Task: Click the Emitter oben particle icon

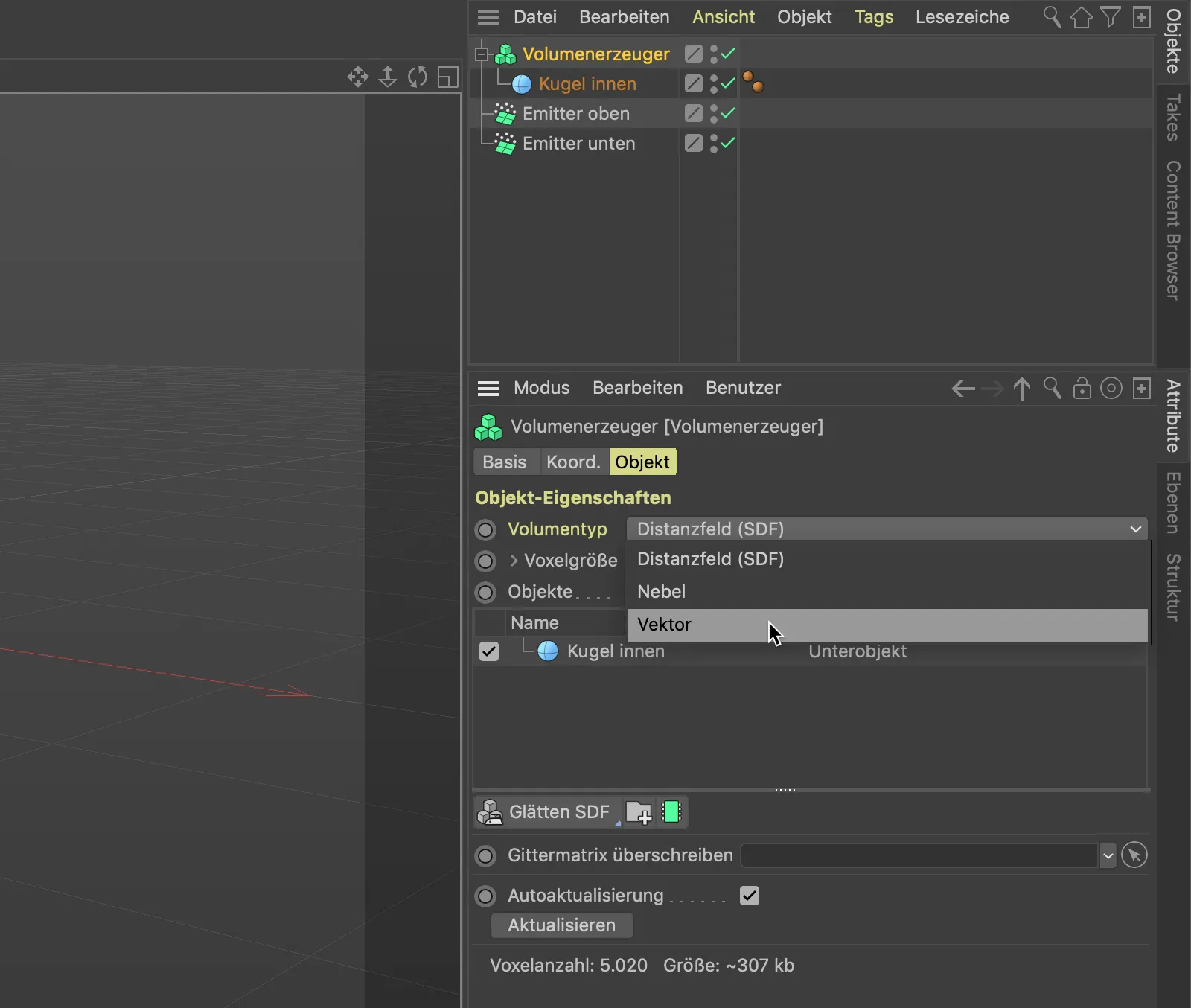Action: [505, 114]
